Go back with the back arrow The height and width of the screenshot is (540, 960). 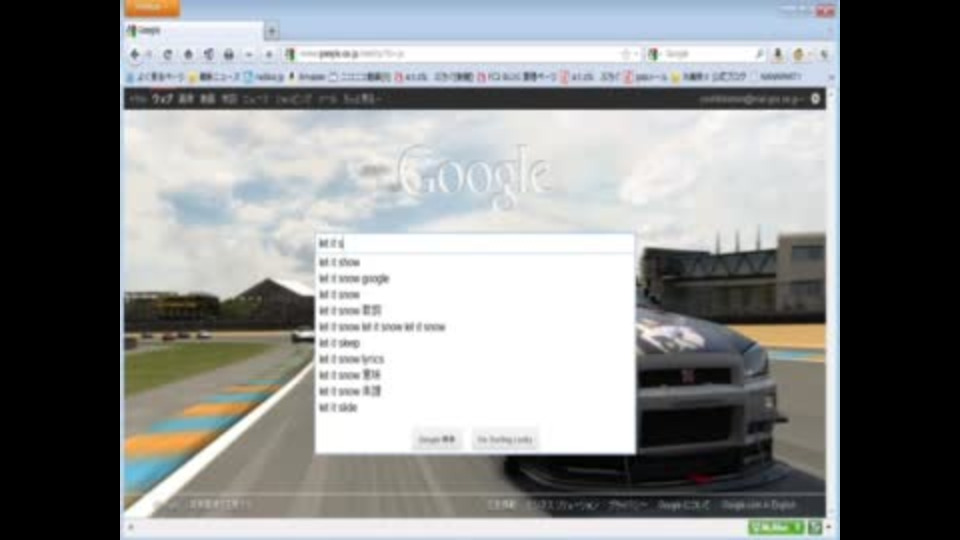[x=135, y=54]
